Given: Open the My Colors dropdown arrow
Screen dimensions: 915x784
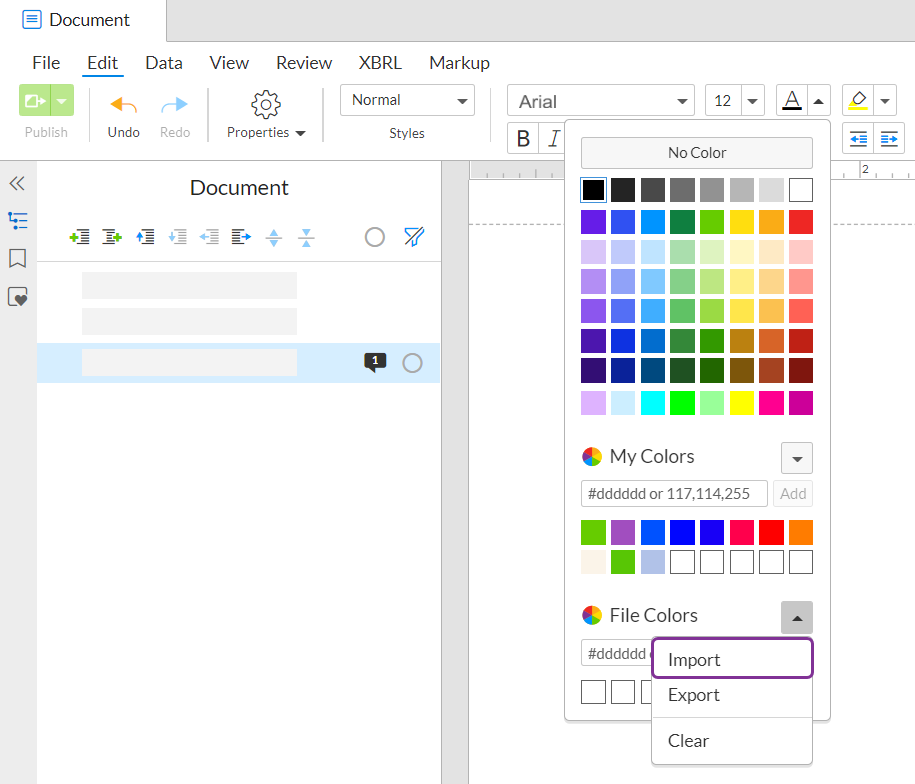Looking at the screenshot, I should click(x=797, y=458).
